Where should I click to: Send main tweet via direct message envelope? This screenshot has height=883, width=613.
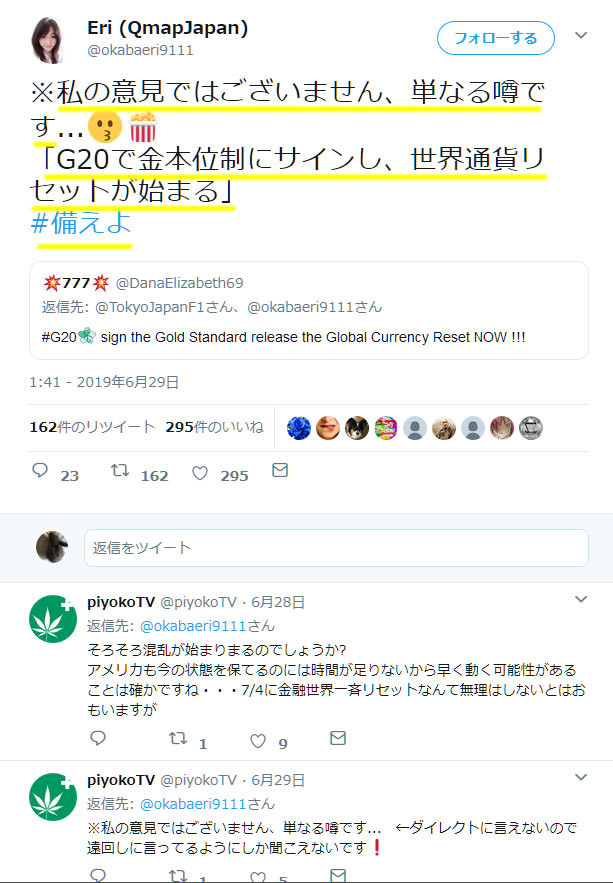280,470
